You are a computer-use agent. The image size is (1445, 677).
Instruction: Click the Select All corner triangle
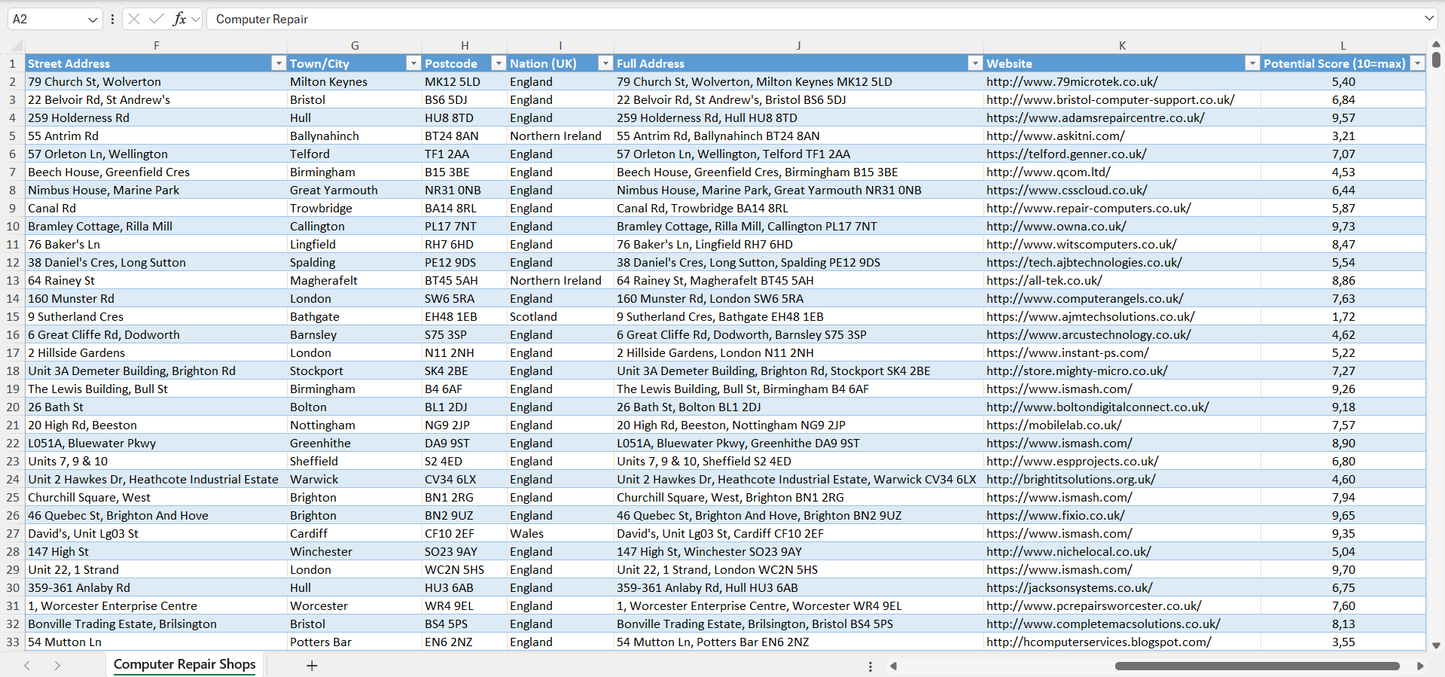point(16,46)
